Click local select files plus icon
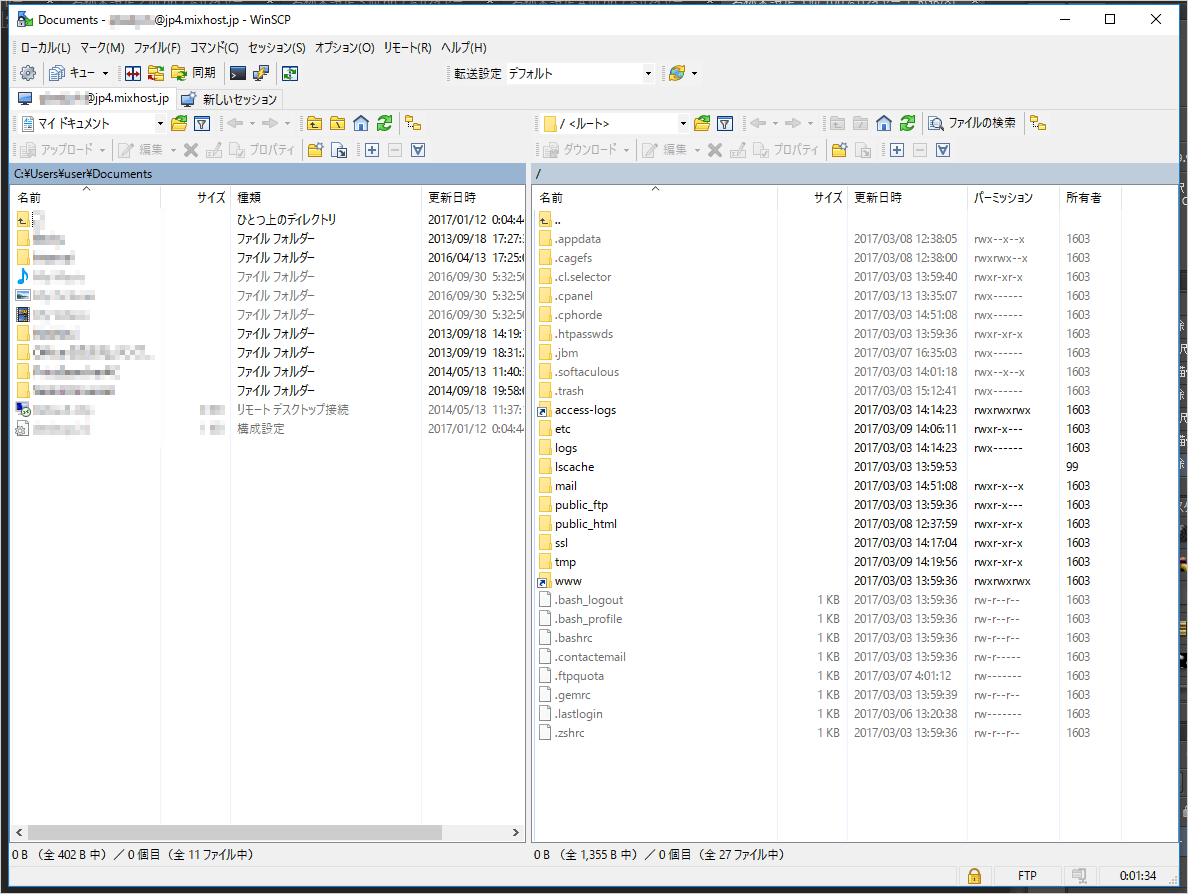 (372, 150)
